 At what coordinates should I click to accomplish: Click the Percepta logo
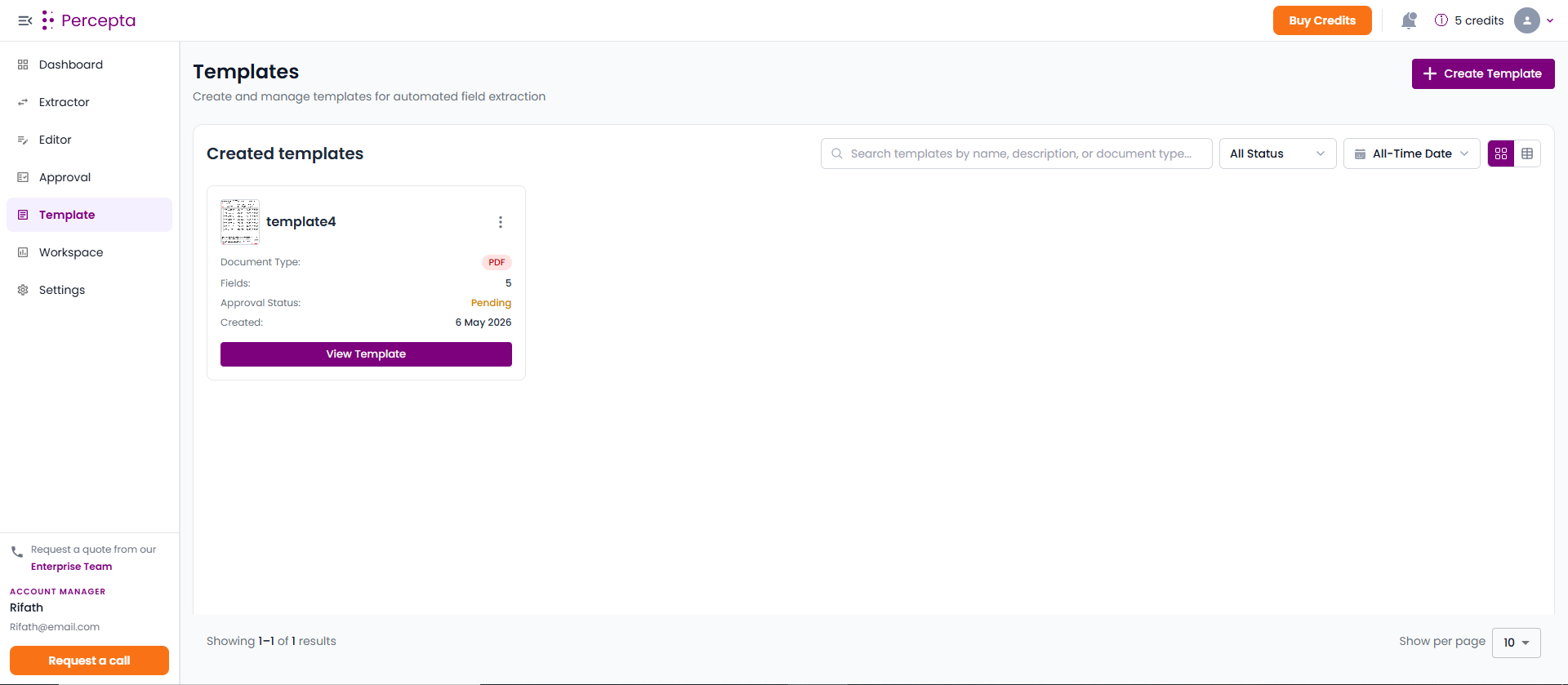89,20
